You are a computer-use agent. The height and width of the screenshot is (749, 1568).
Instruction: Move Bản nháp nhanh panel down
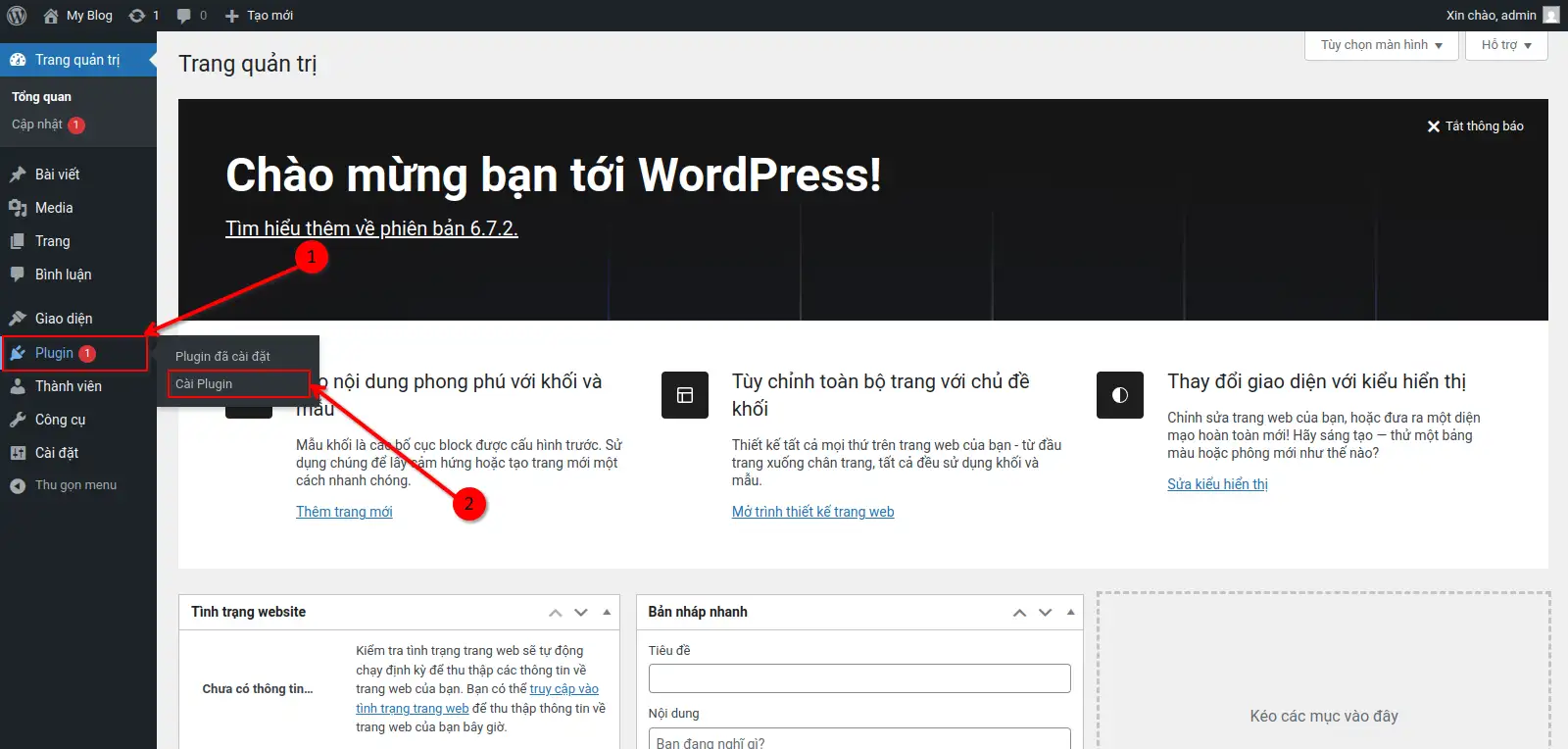tap(1046, 613)
